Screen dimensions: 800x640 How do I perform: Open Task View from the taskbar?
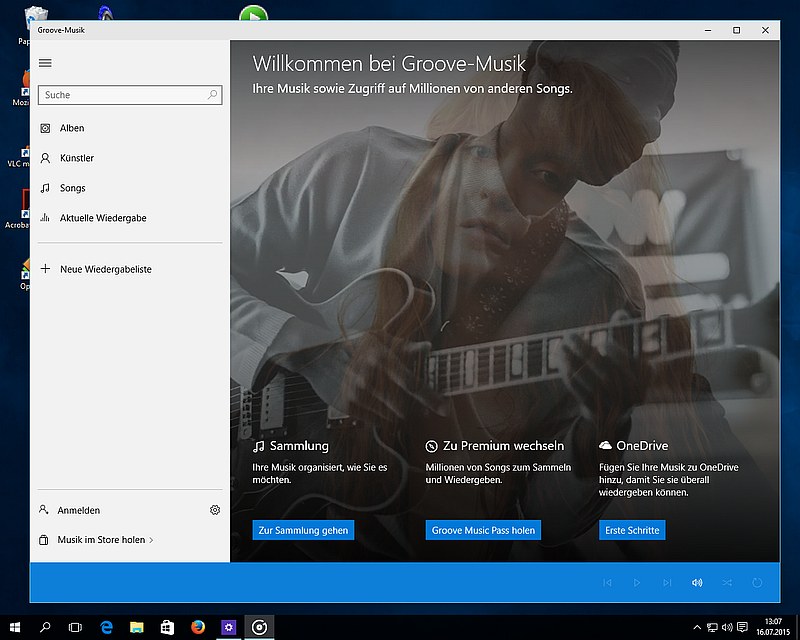(75, 627)
